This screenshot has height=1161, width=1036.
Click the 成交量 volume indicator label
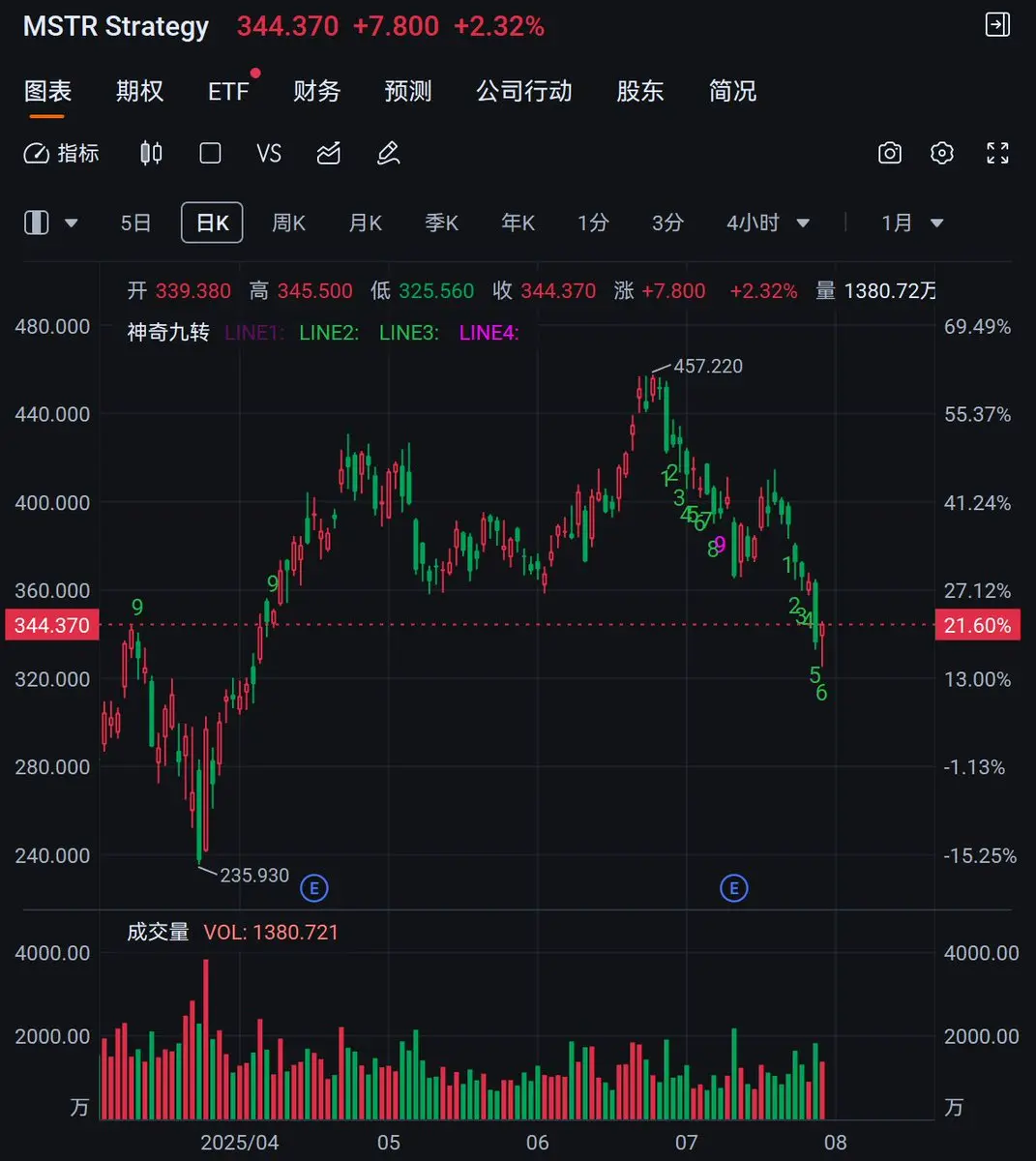pyautogui.click(x=159, y=932)
